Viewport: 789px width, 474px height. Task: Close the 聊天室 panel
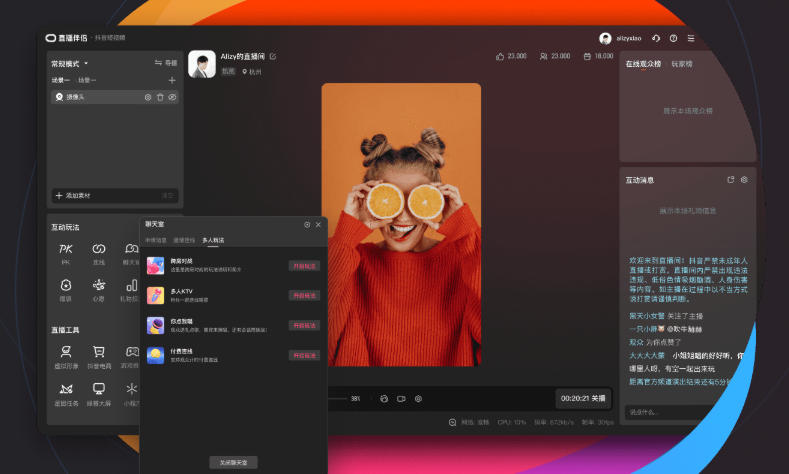click(x=318, y=224)
